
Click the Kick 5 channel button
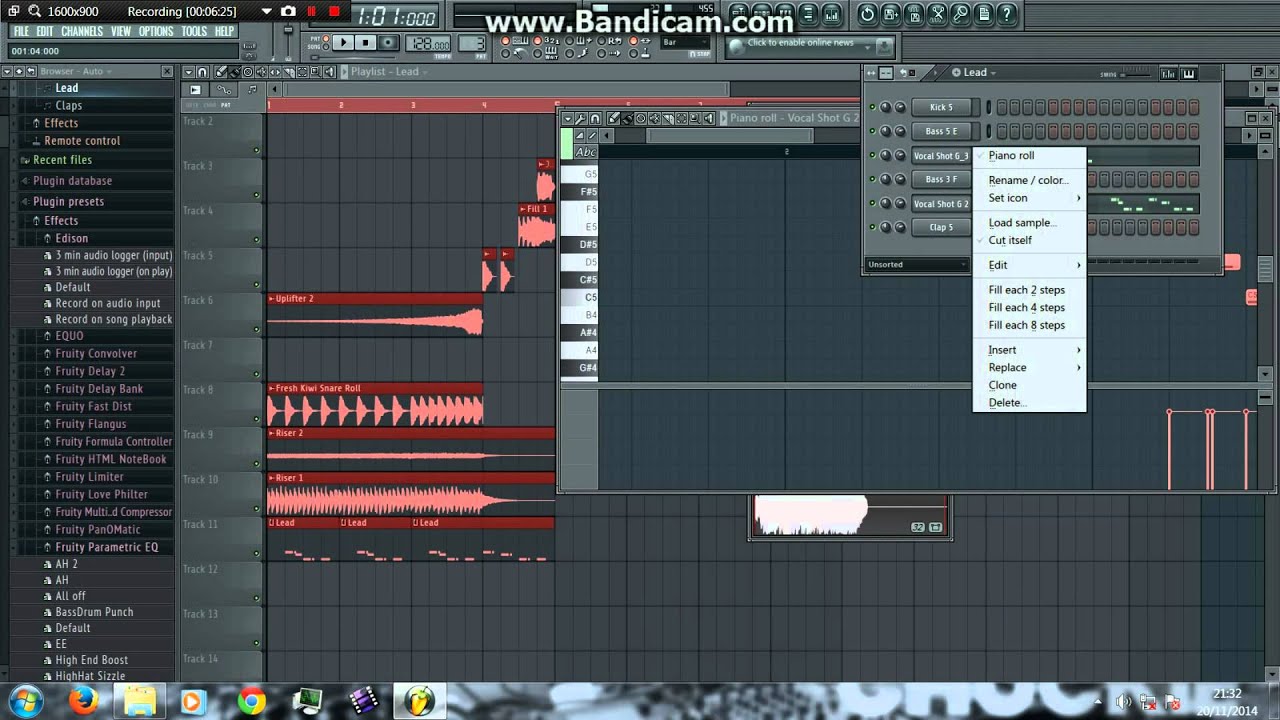(941, 107)
